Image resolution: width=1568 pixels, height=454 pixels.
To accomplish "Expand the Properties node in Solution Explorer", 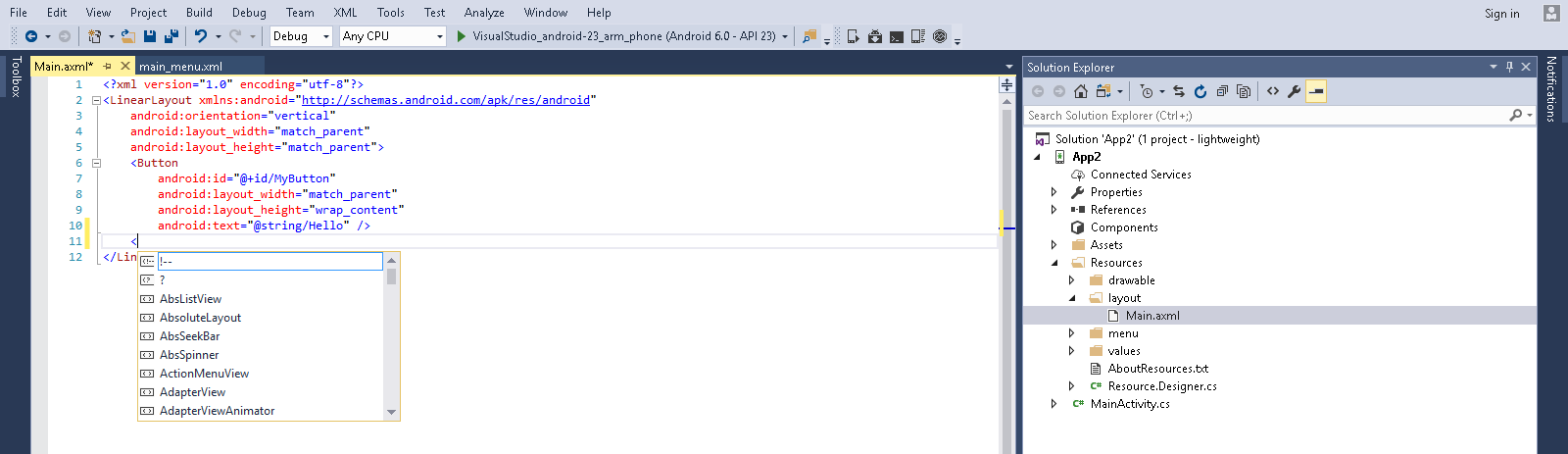I will 1054,192.
